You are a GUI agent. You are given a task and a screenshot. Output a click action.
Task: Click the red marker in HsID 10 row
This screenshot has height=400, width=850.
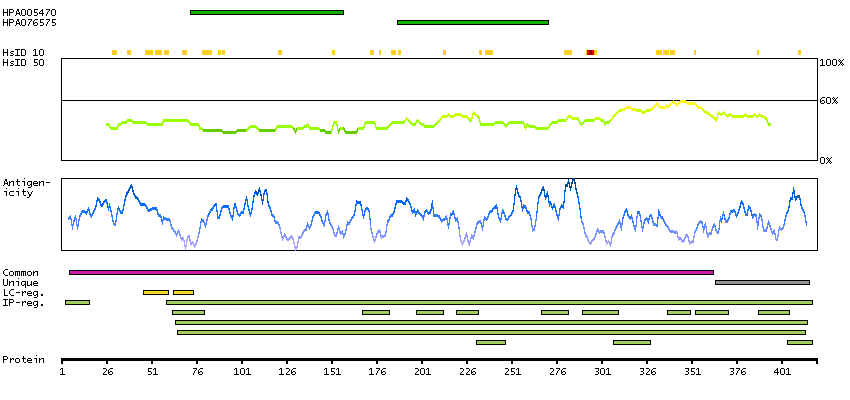pos(590,52)
